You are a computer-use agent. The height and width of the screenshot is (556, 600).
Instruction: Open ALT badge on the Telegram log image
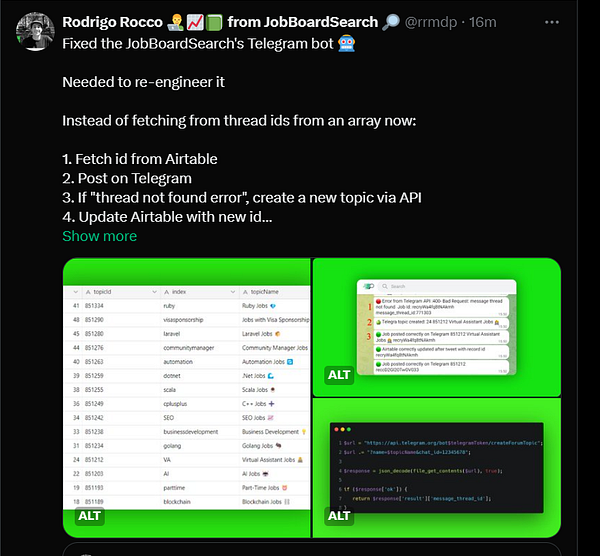pos(339,375)
